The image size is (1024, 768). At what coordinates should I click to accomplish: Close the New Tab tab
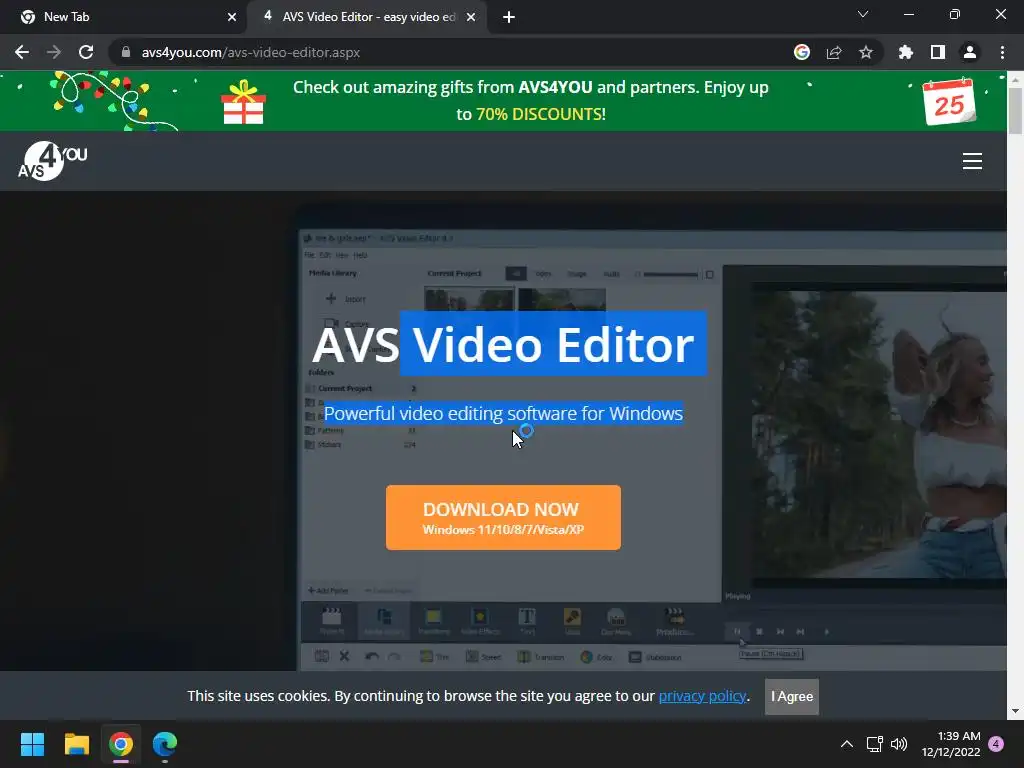coord(232,17)
